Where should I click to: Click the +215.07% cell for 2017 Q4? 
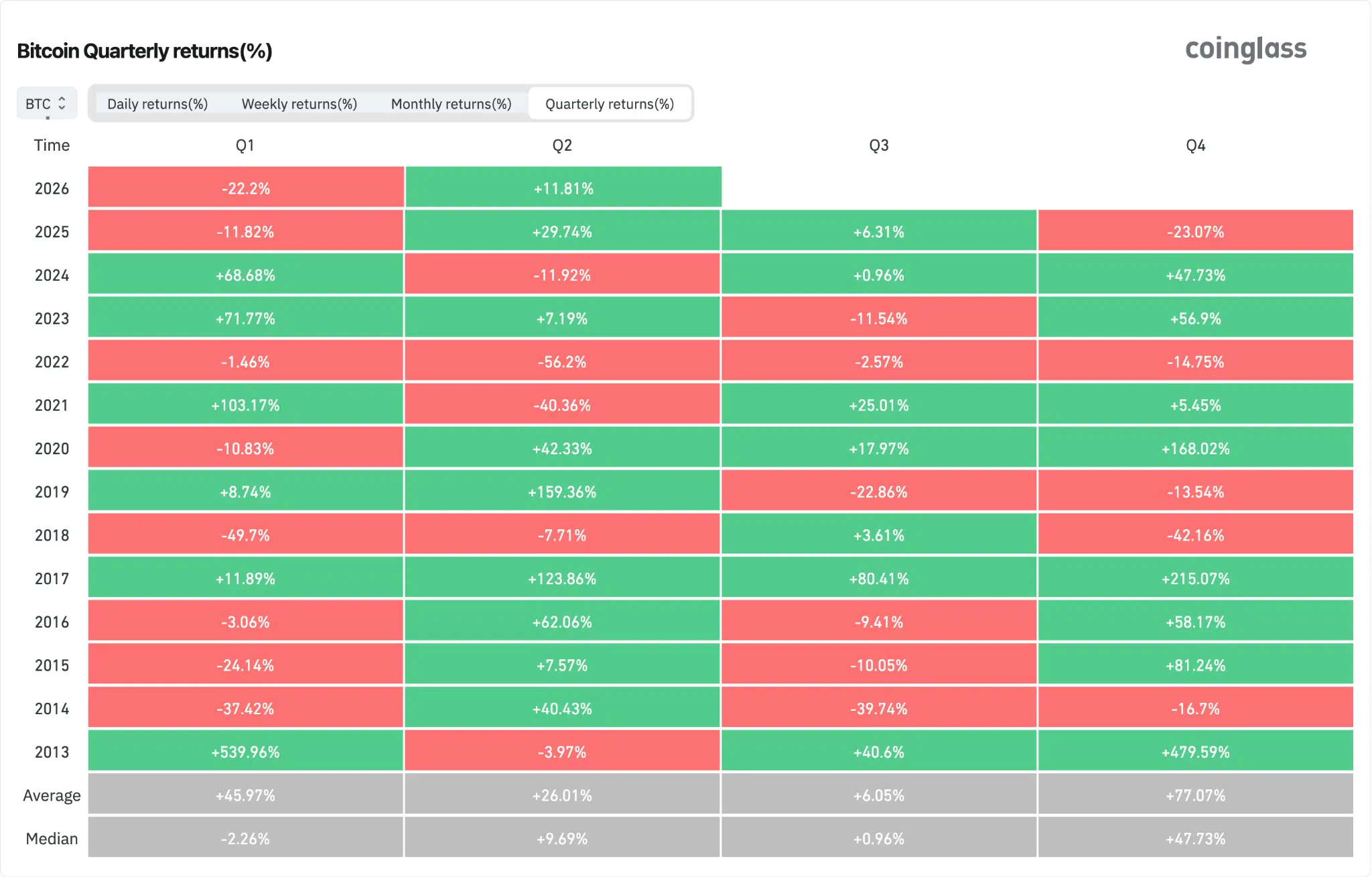click(1196, 578)
